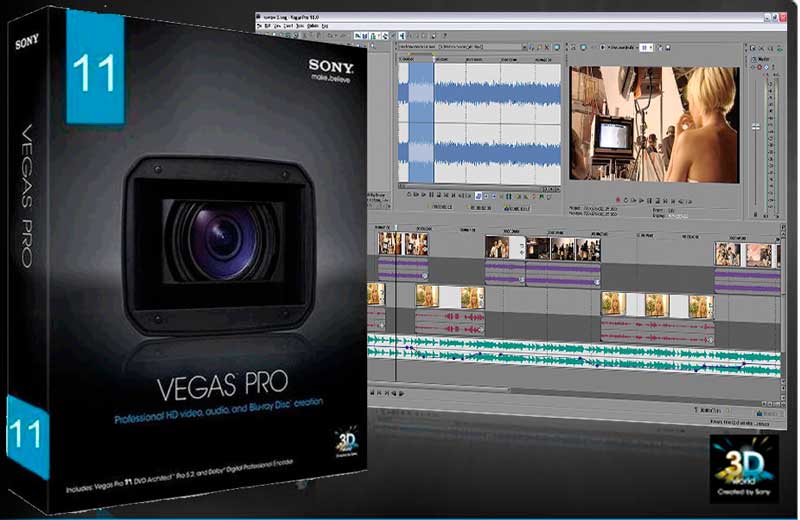Click the timeline transport play button at the bottom
This screenshot has width=800, height=520.
coord(402,393)
